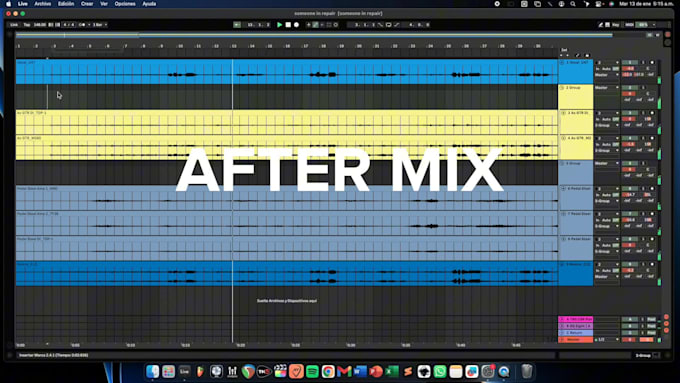Unfold the 2 Group track
Viewport: 680px width, 383px height.
pyautogui.click(x=562, y=88)
